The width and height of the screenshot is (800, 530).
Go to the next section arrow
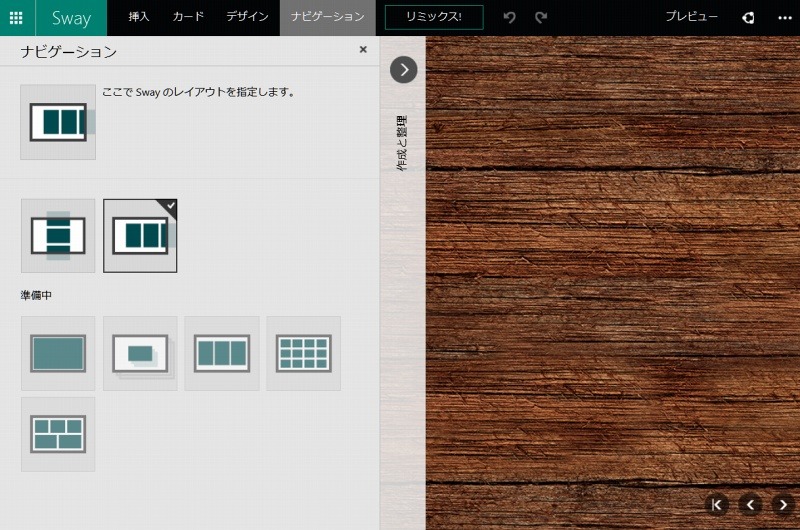tap(783, 505)
